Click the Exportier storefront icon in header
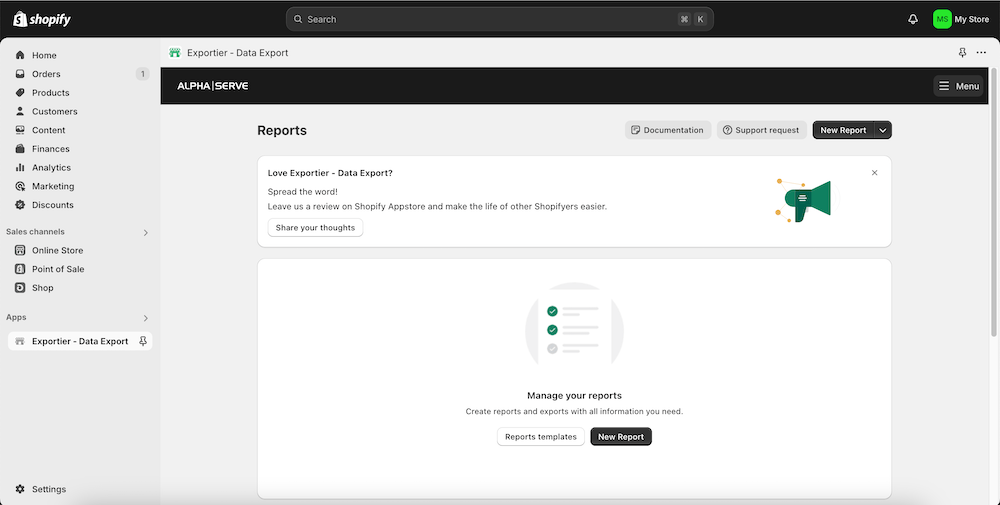1000x505 pixels. [x=175, y=53]
